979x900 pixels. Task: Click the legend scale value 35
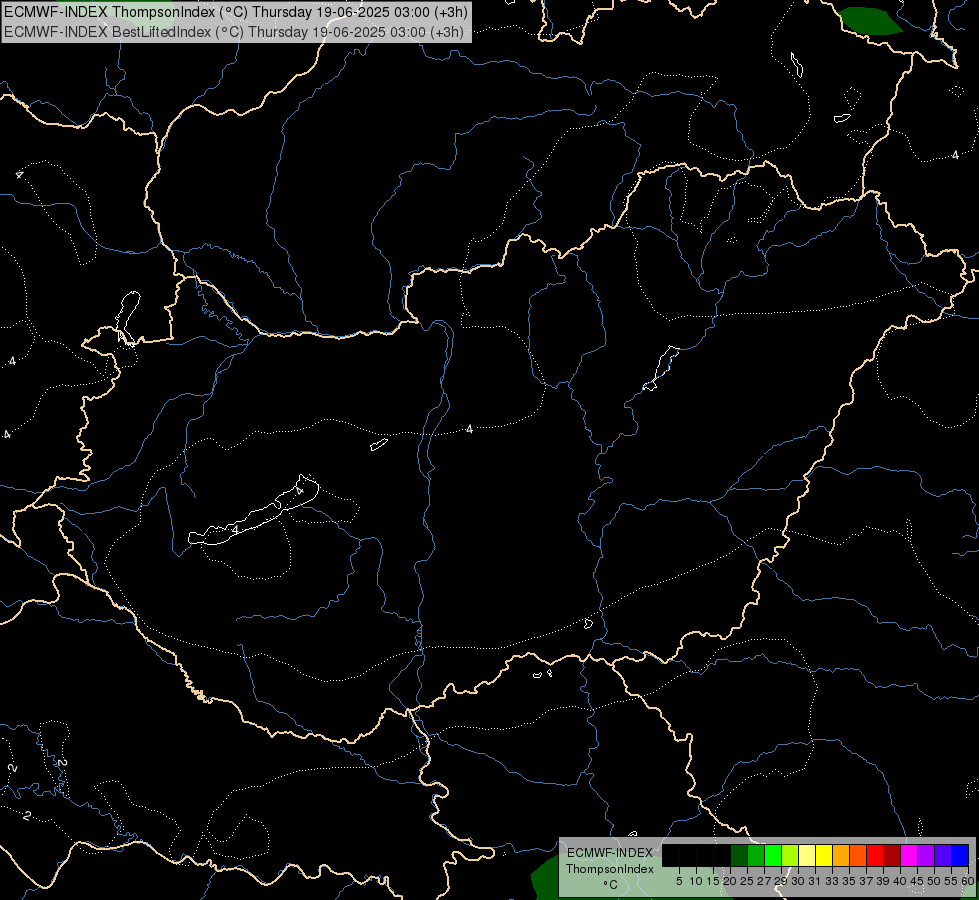tap(849, 881)
